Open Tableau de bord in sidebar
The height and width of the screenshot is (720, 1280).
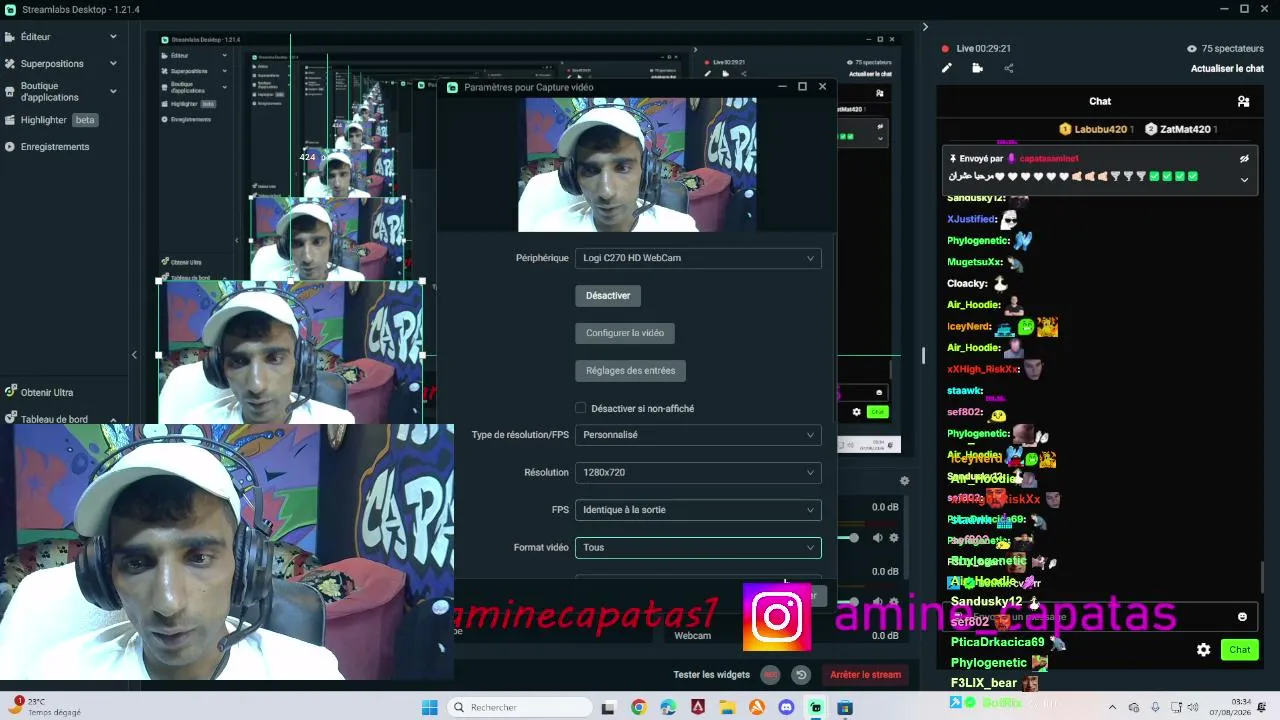[54, 420]
